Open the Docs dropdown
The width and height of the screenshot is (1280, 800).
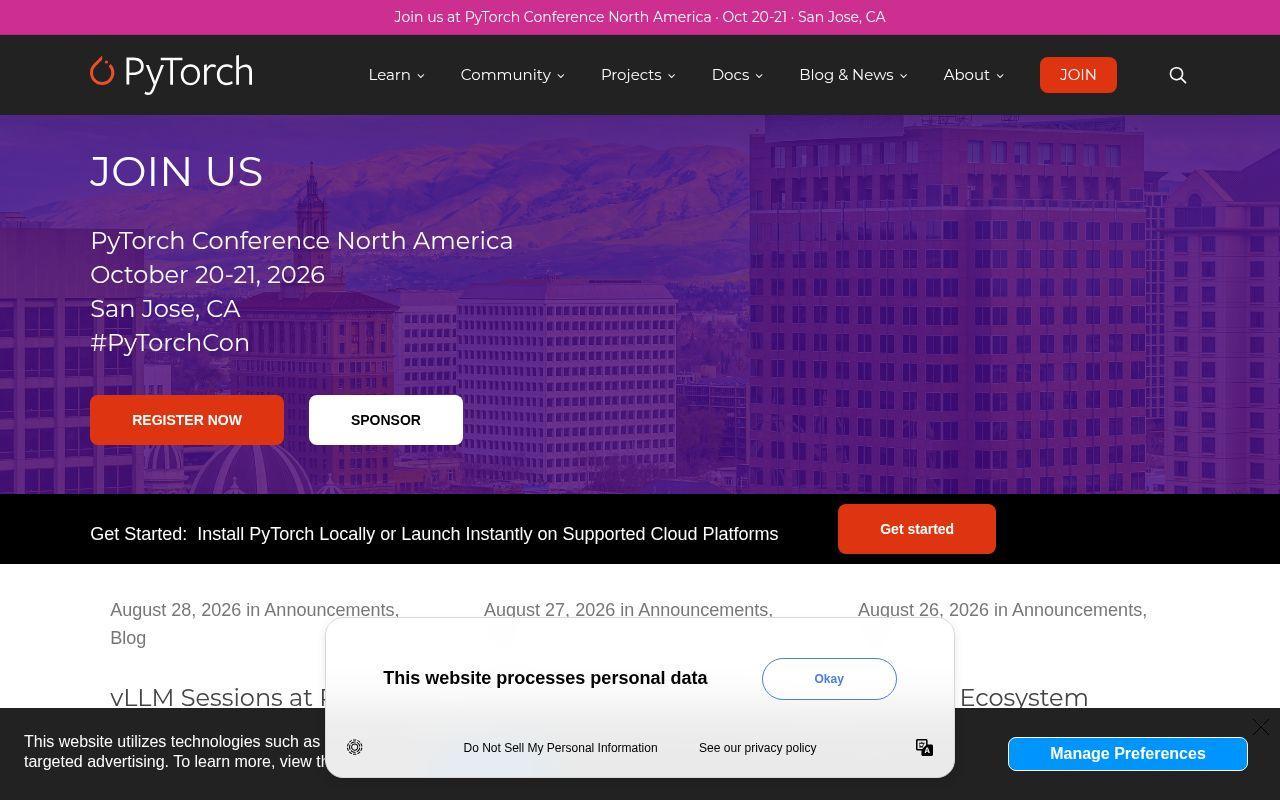[737, 75]
